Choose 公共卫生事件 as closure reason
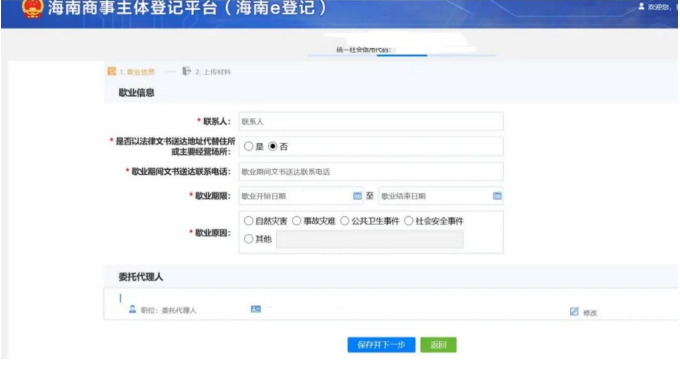 tap(345, 221)
